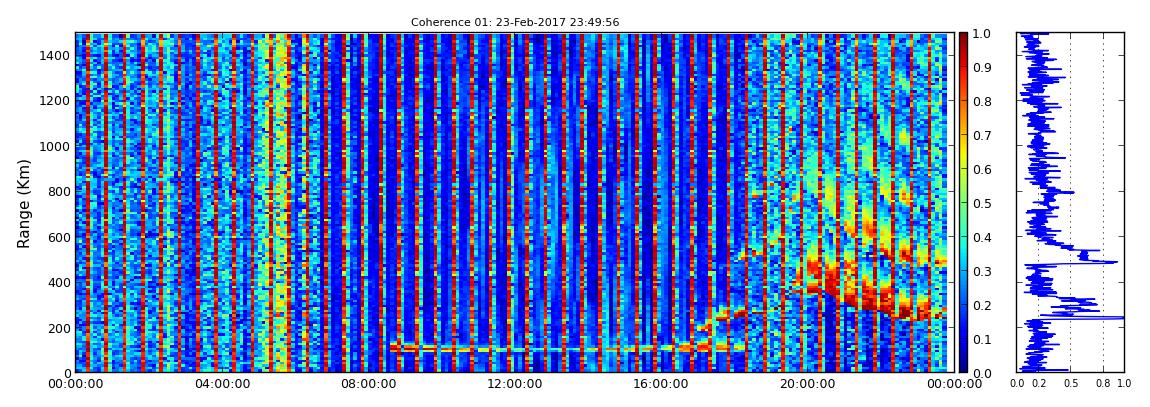1150x407 pixels.
Task: Click the "Range (Km)" y-axis label
Action: tap(24, 202)
